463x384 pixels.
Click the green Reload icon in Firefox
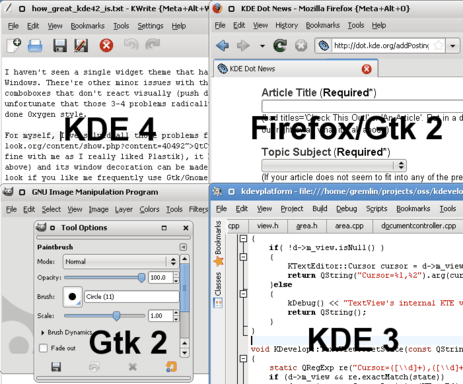[280, 45]
